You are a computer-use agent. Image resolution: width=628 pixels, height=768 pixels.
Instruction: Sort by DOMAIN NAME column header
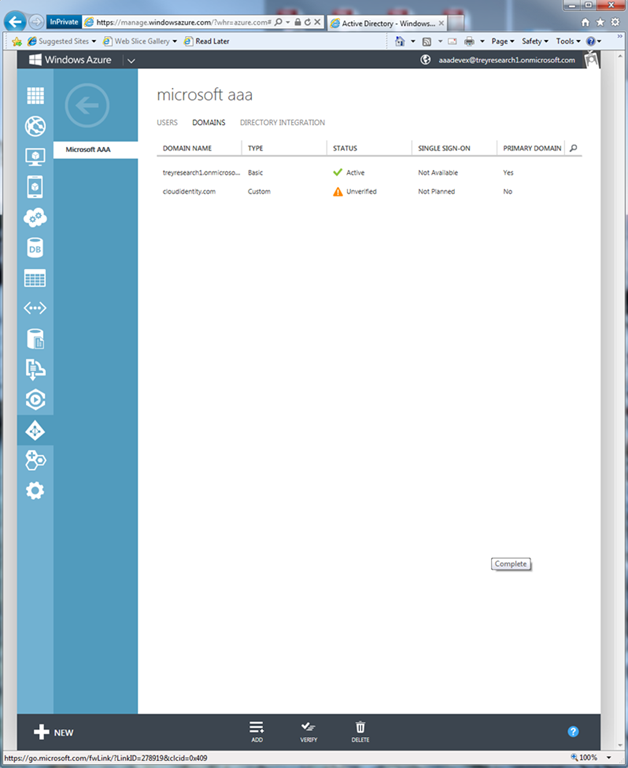(x=187, y=148)
